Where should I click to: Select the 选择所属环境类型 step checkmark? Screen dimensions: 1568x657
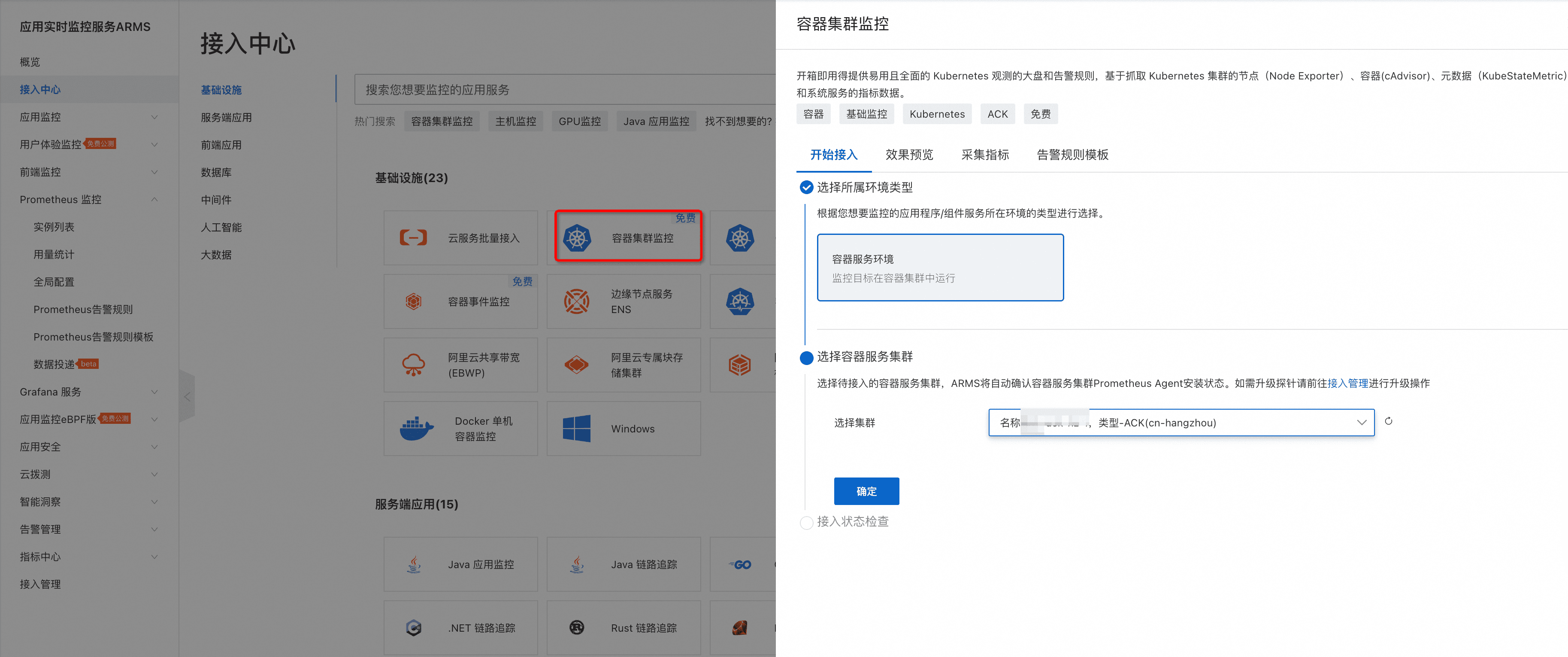806,187
